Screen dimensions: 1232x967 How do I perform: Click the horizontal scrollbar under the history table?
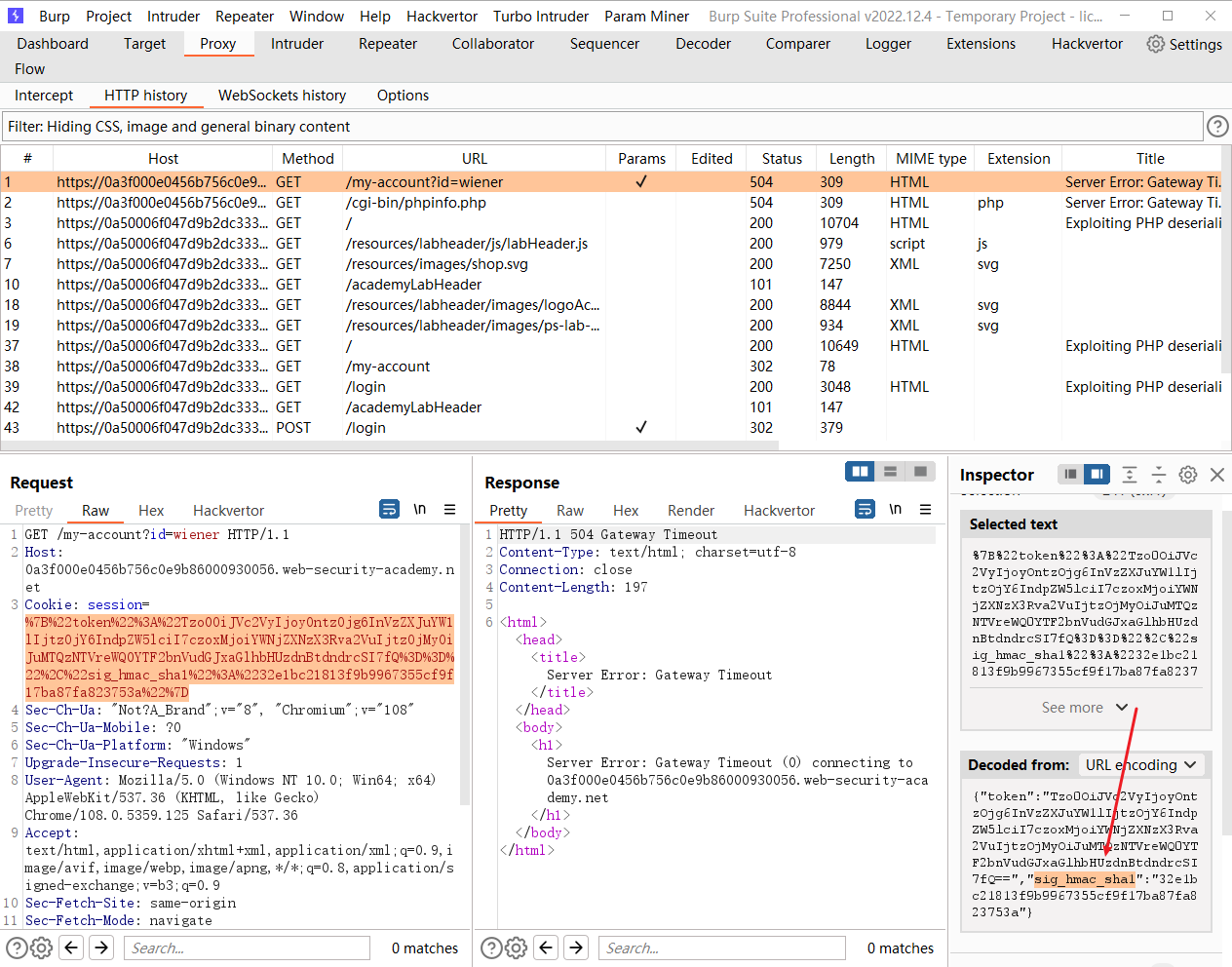click(390, 445)
